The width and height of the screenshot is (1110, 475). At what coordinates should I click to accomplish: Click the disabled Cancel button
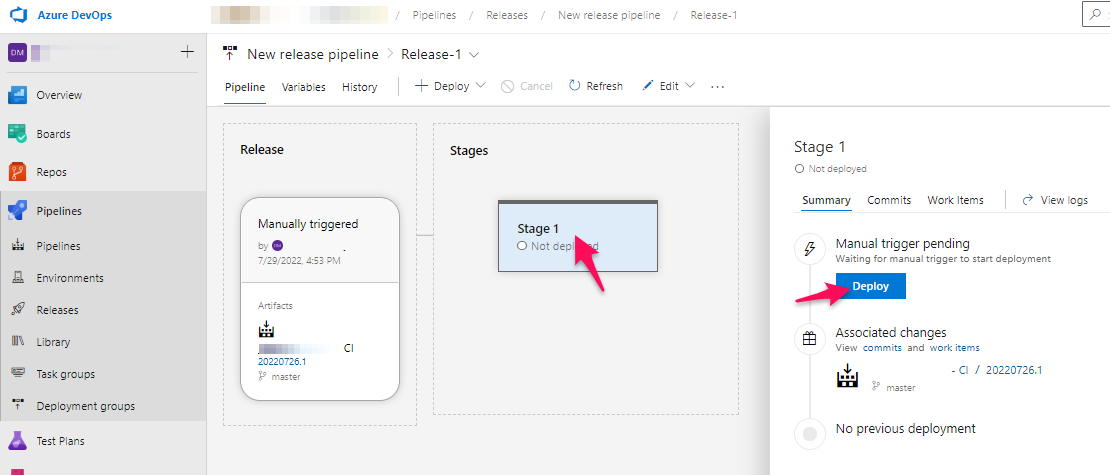click(x=527, y=86)
